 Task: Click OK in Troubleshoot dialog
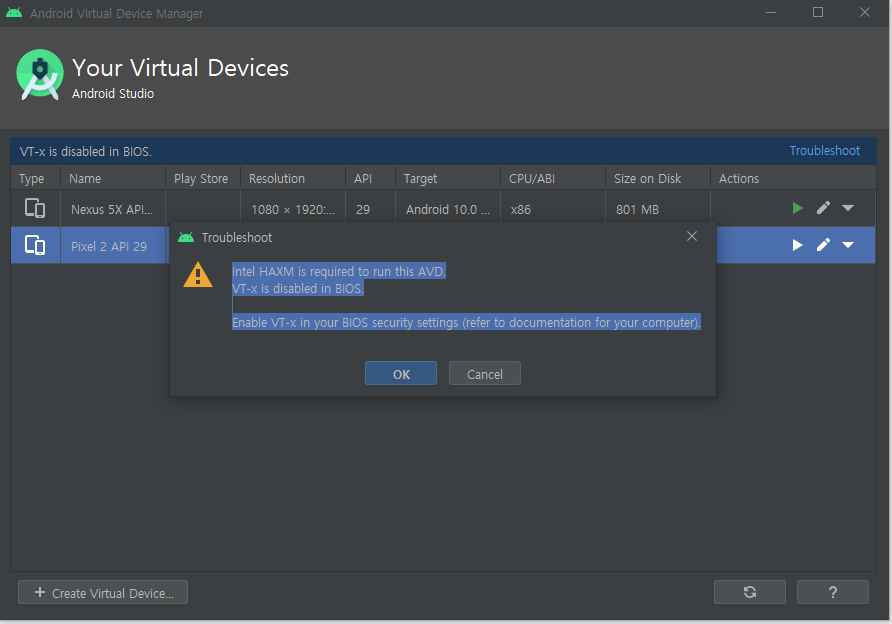point(401,373)
